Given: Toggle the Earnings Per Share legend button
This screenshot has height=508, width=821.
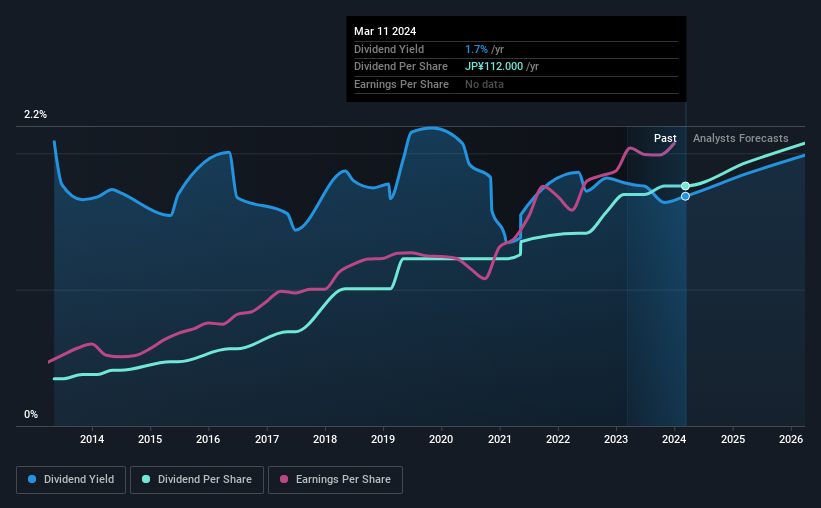Looking at the screenshot, I should coord(335,480).
